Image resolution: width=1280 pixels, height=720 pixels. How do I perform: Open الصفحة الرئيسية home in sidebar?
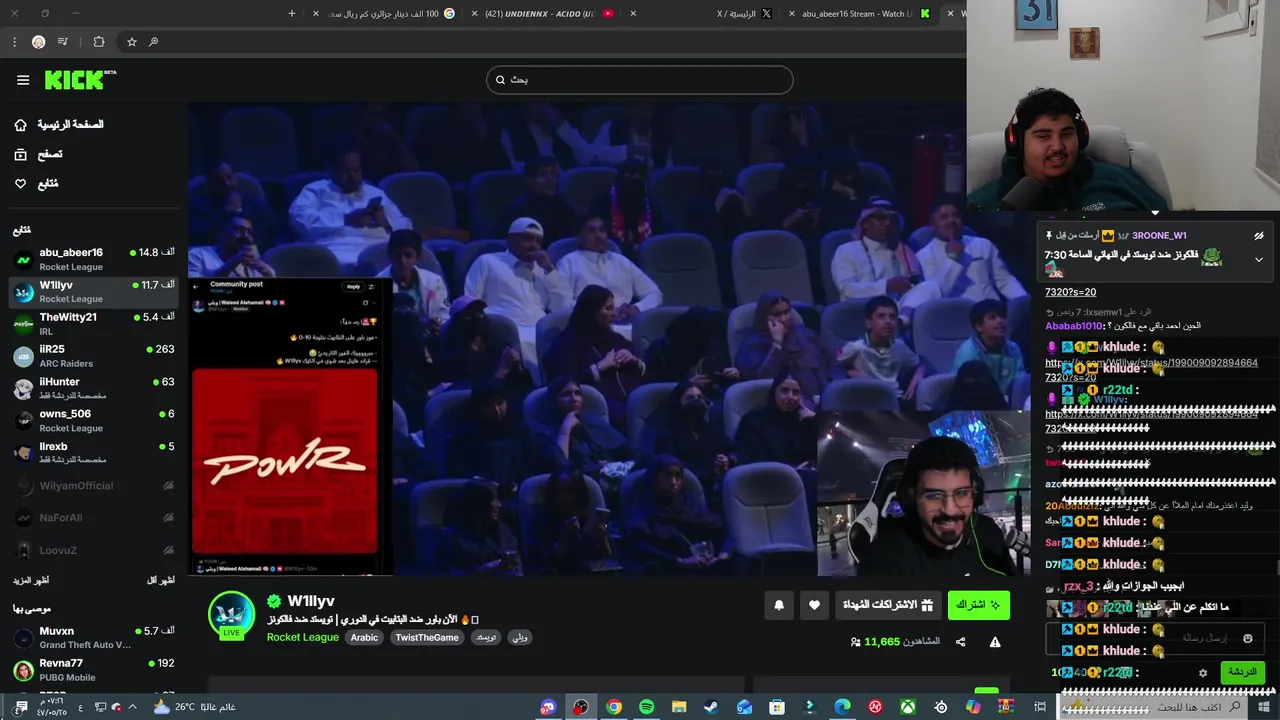pyautogui.click(x=61, y=124)
